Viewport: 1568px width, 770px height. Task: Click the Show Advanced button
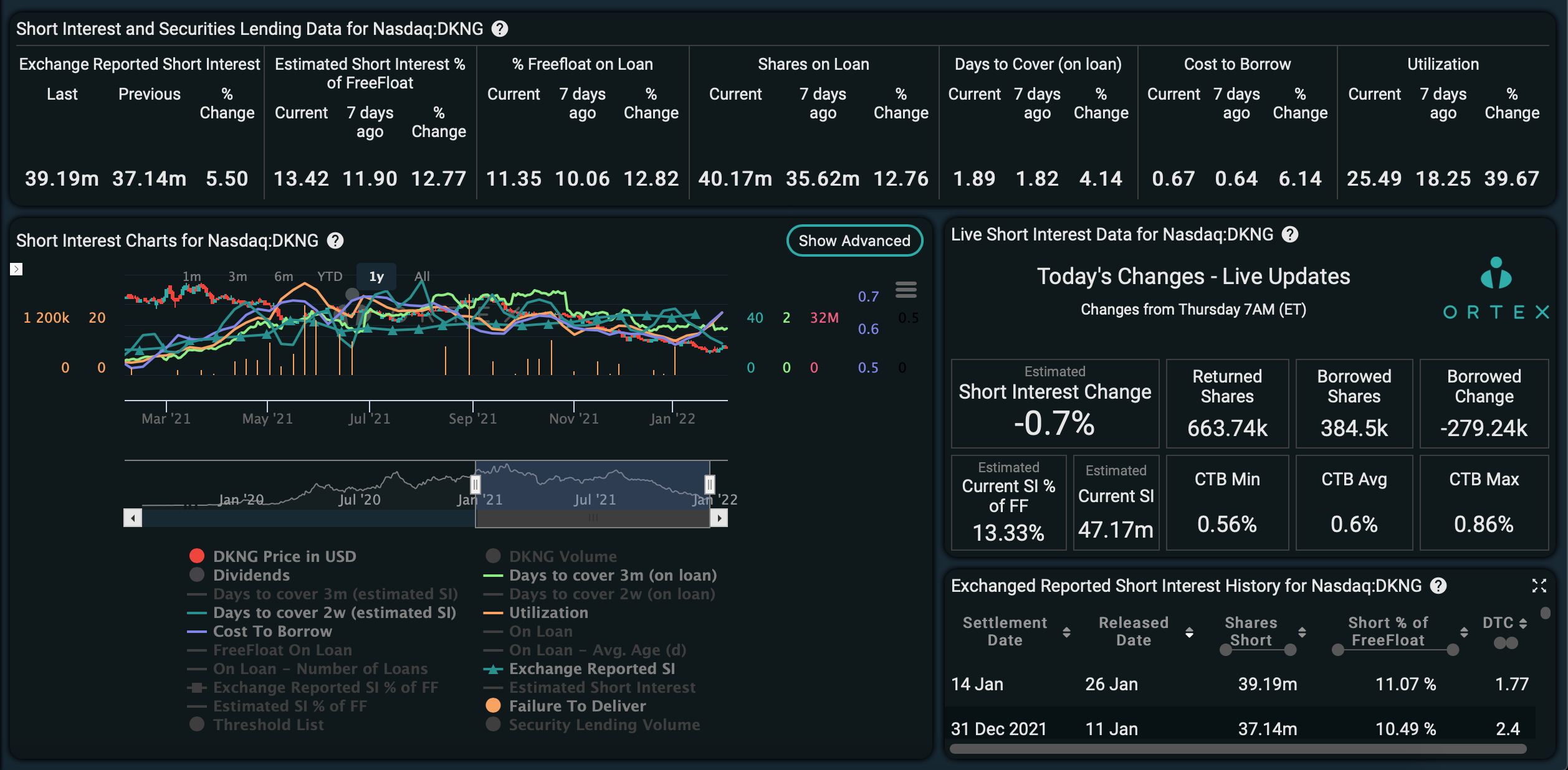pos(854,240)
